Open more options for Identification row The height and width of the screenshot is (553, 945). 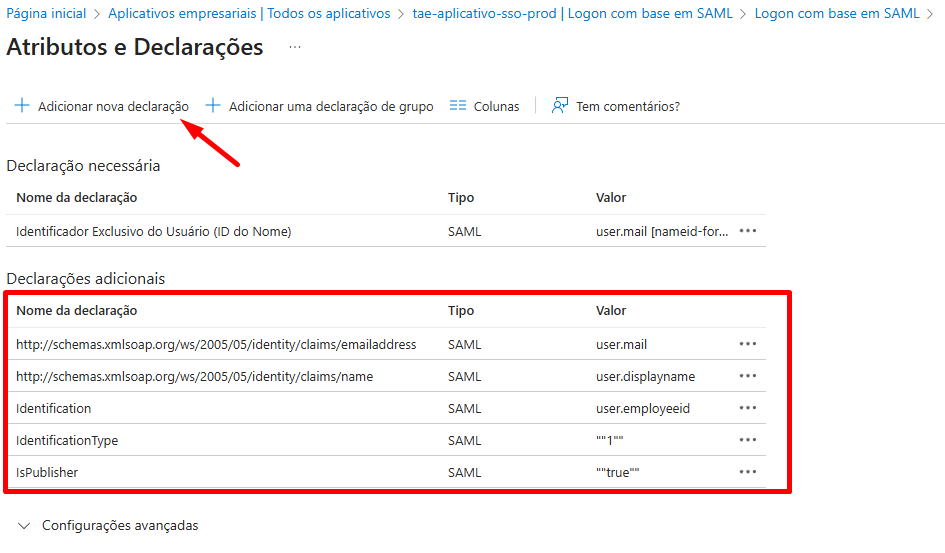[x=748, y=407]
